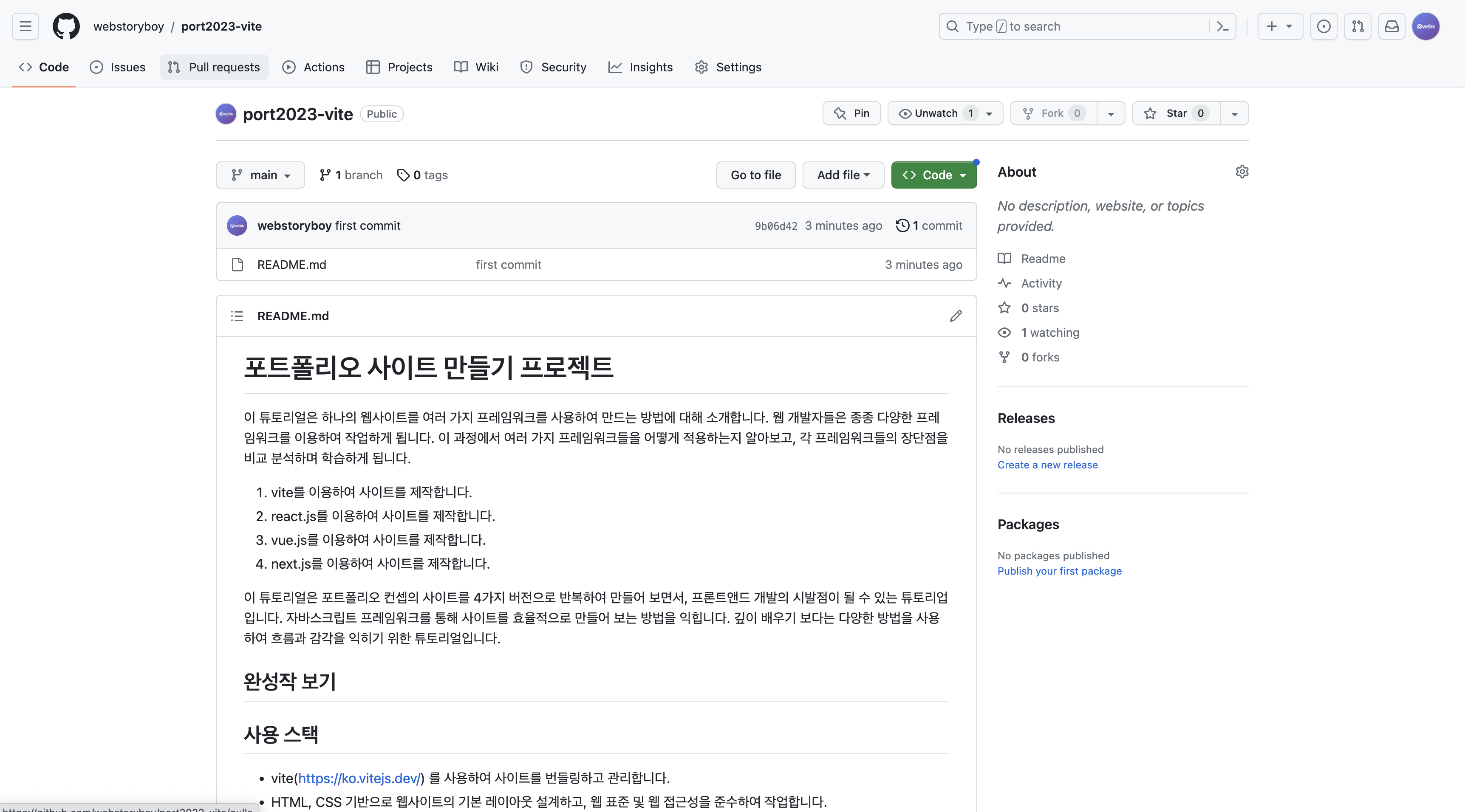Open the 1 commit history link
Screen dimensions: 1465x812
tap(929, 226)
